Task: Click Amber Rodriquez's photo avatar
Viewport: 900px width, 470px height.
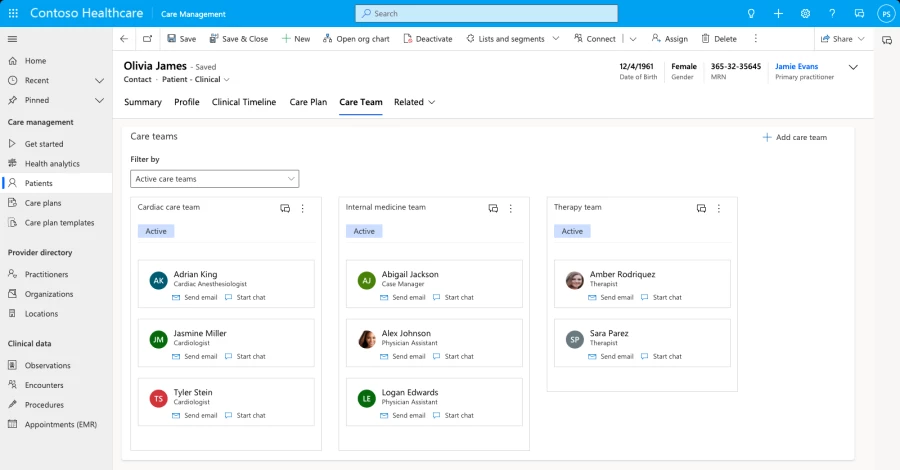Action: 575,280
